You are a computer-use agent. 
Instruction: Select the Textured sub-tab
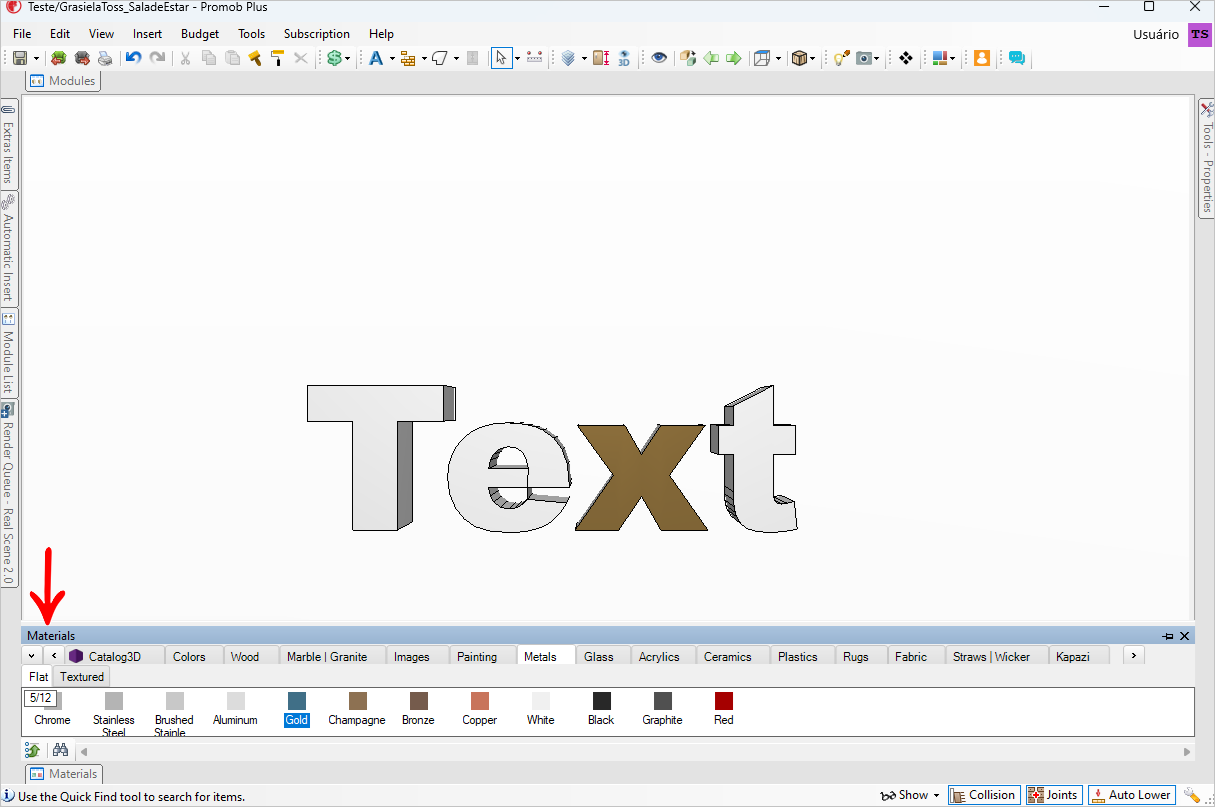coord(82,677)
